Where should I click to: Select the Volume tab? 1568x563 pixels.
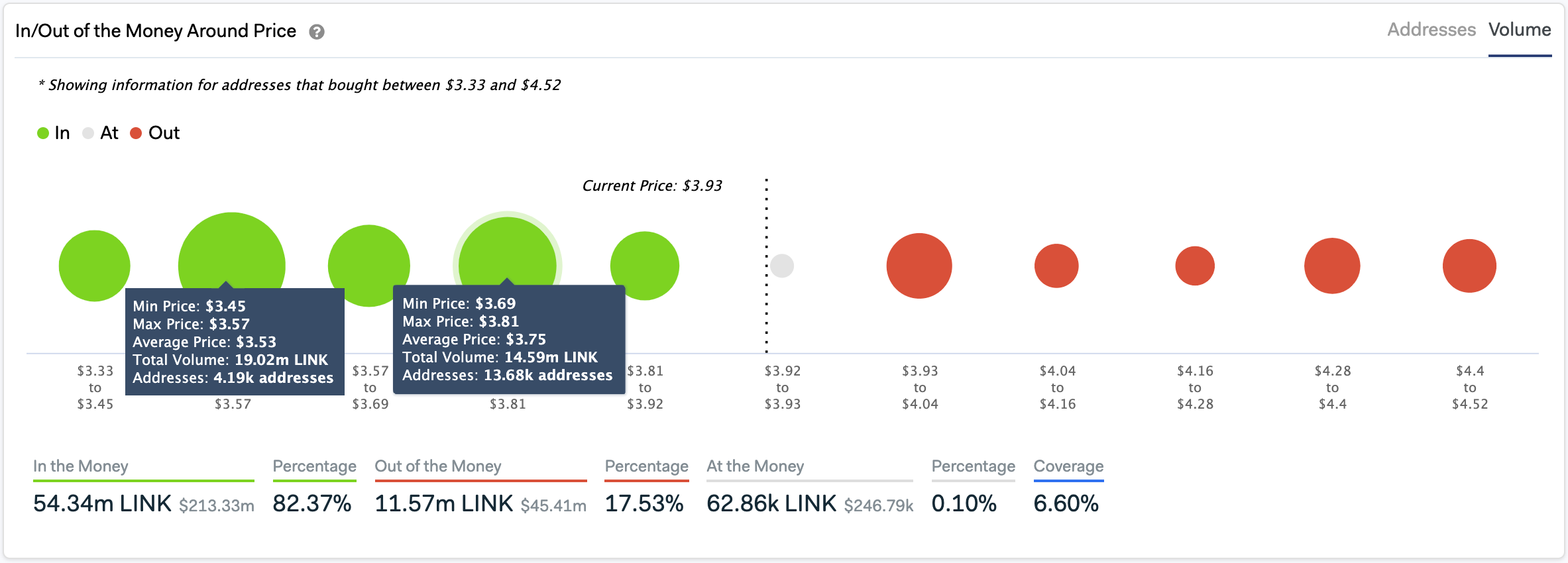1520,30
